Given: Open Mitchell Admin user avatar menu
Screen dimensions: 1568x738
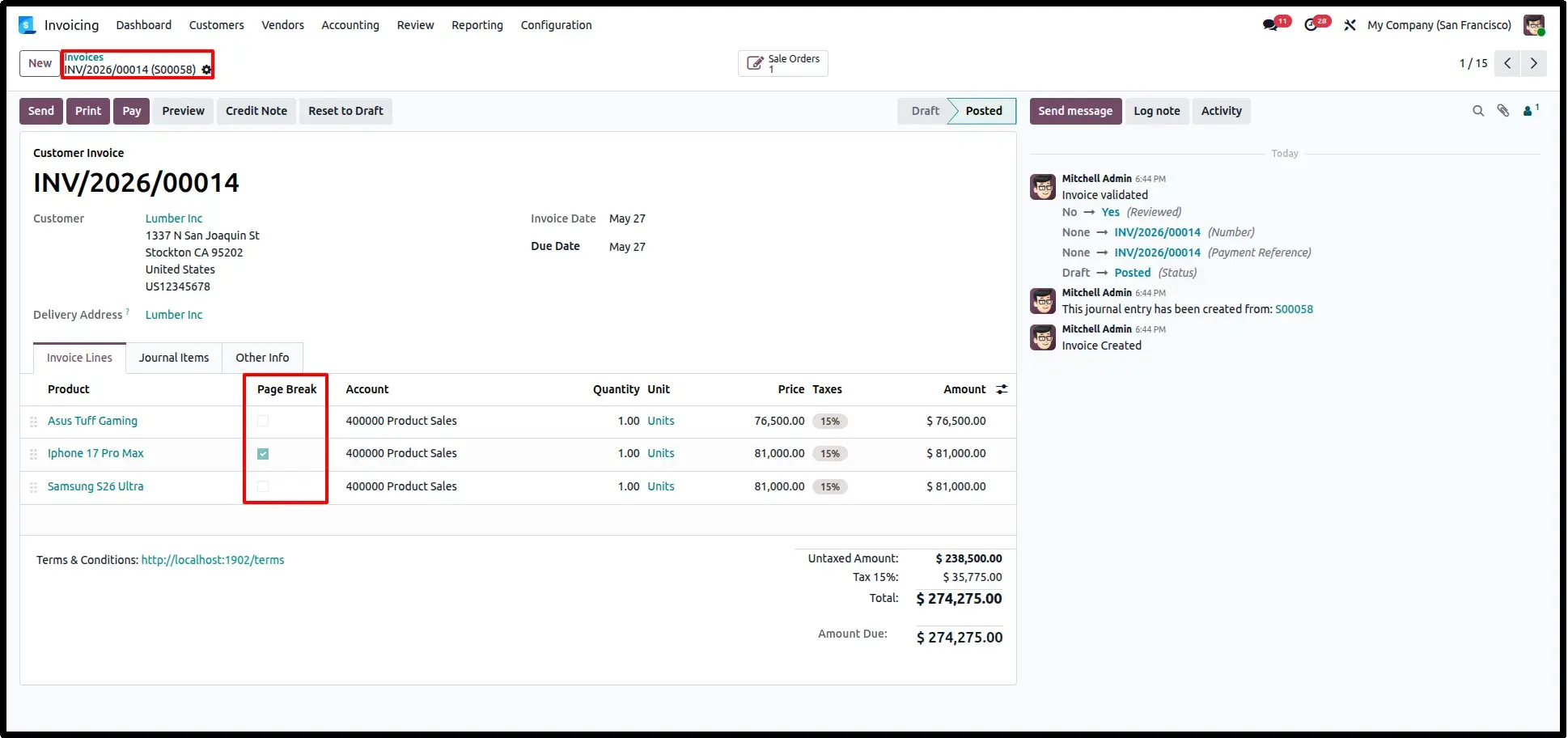Looking at the screenshot, I should 1533,25.
